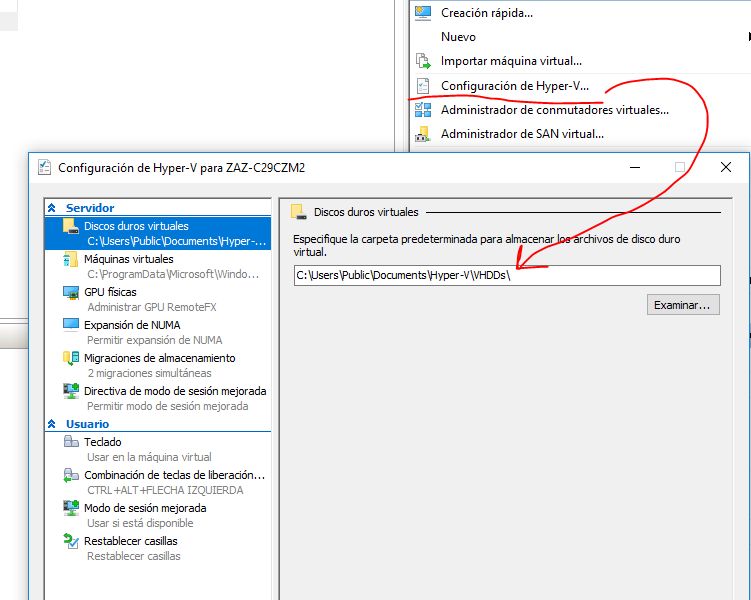This screenshot has height=600, width=751.
Task: Click 'Administrar GPU RemoteFX' subtitle
Action: (152, 307)
